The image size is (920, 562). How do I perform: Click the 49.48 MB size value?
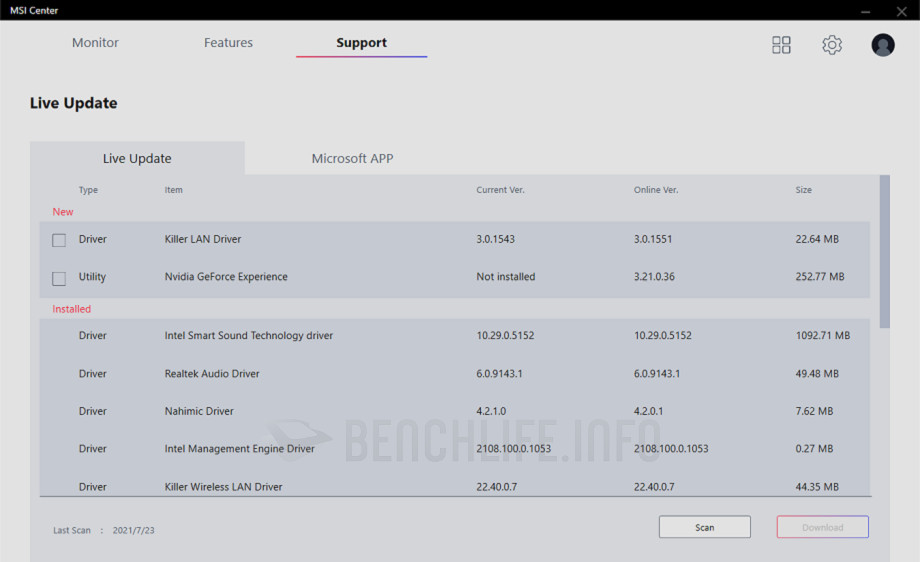pos(817,374)
